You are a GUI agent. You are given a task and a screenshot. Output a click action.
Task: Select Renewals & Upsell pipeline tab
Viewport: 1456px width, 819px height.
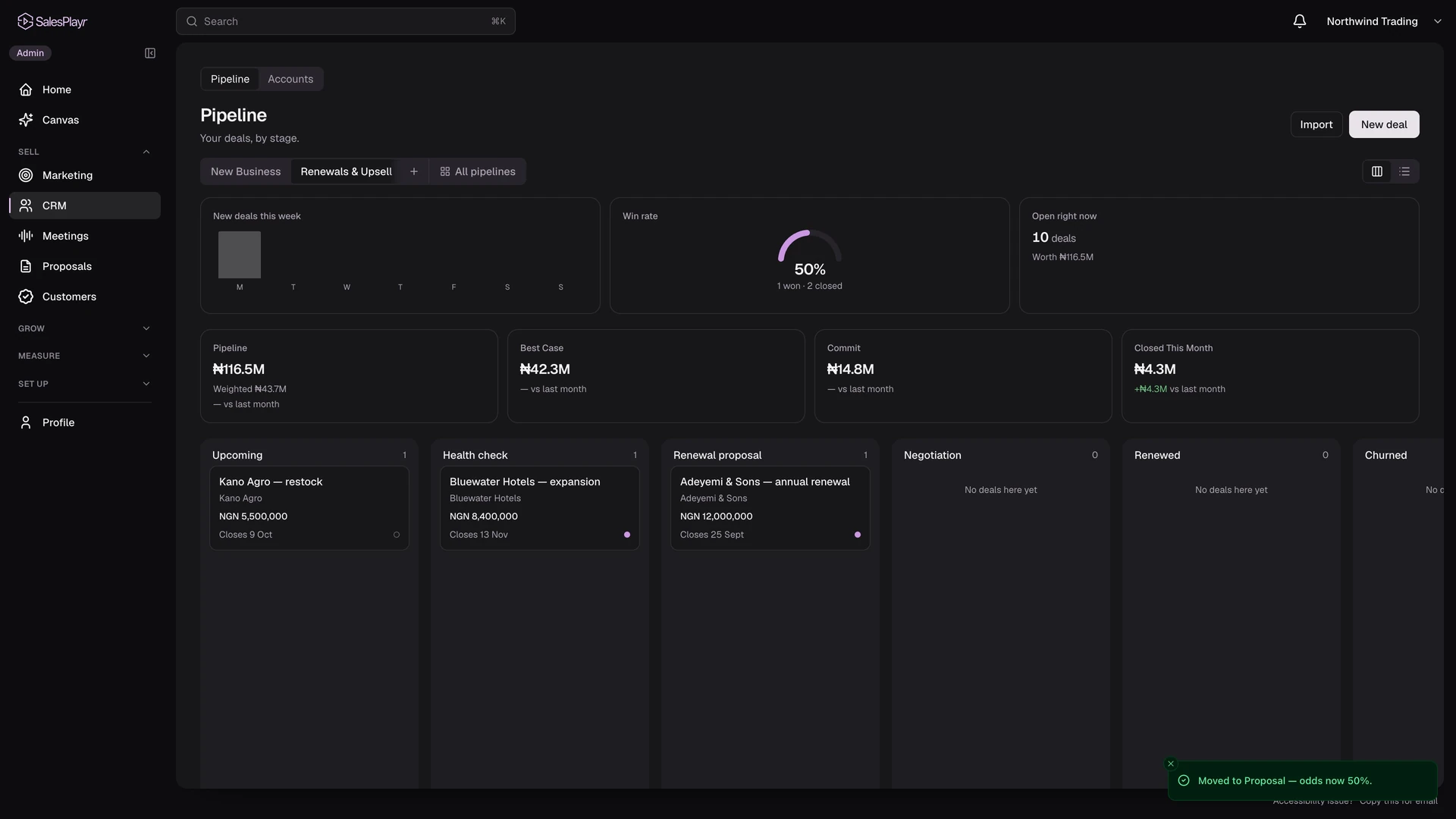[x=347, y=171]
